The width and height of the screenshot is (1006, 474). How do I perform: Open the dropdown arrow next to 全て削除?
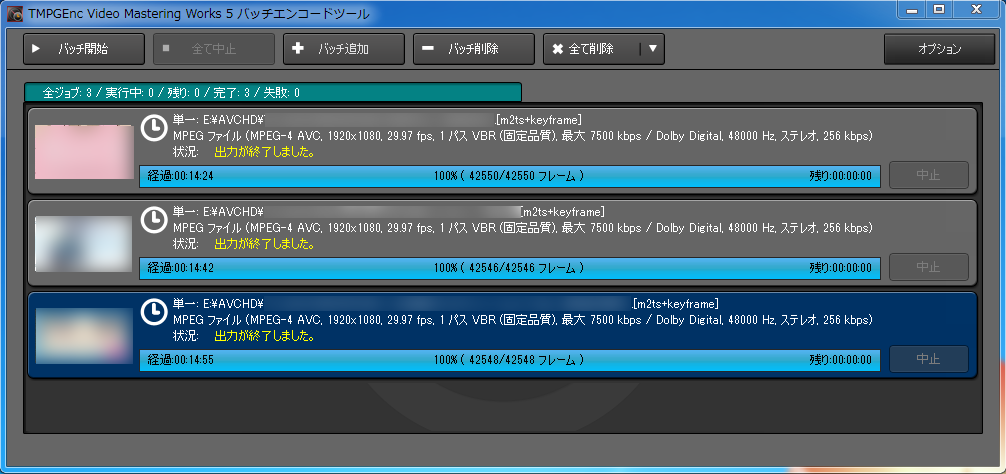(652, 49)
